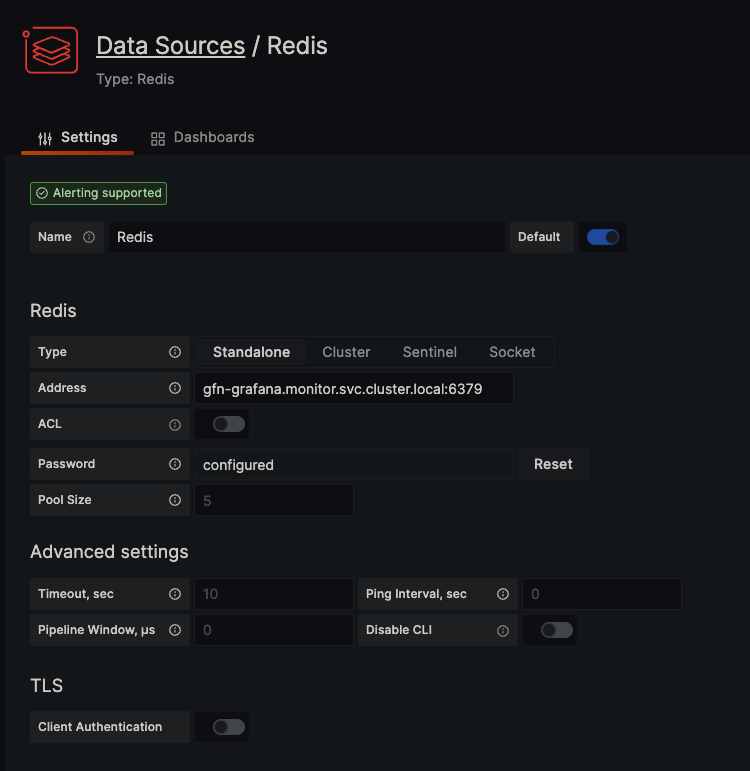Select Standalone Redis type

pyautogui.click(x=251, y=352)
